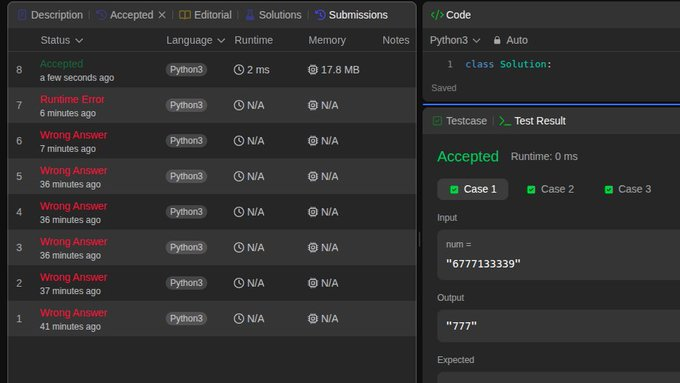Screen dimensions: 680x383
Task: Open the Testcase tab
Action: point(460,121)
